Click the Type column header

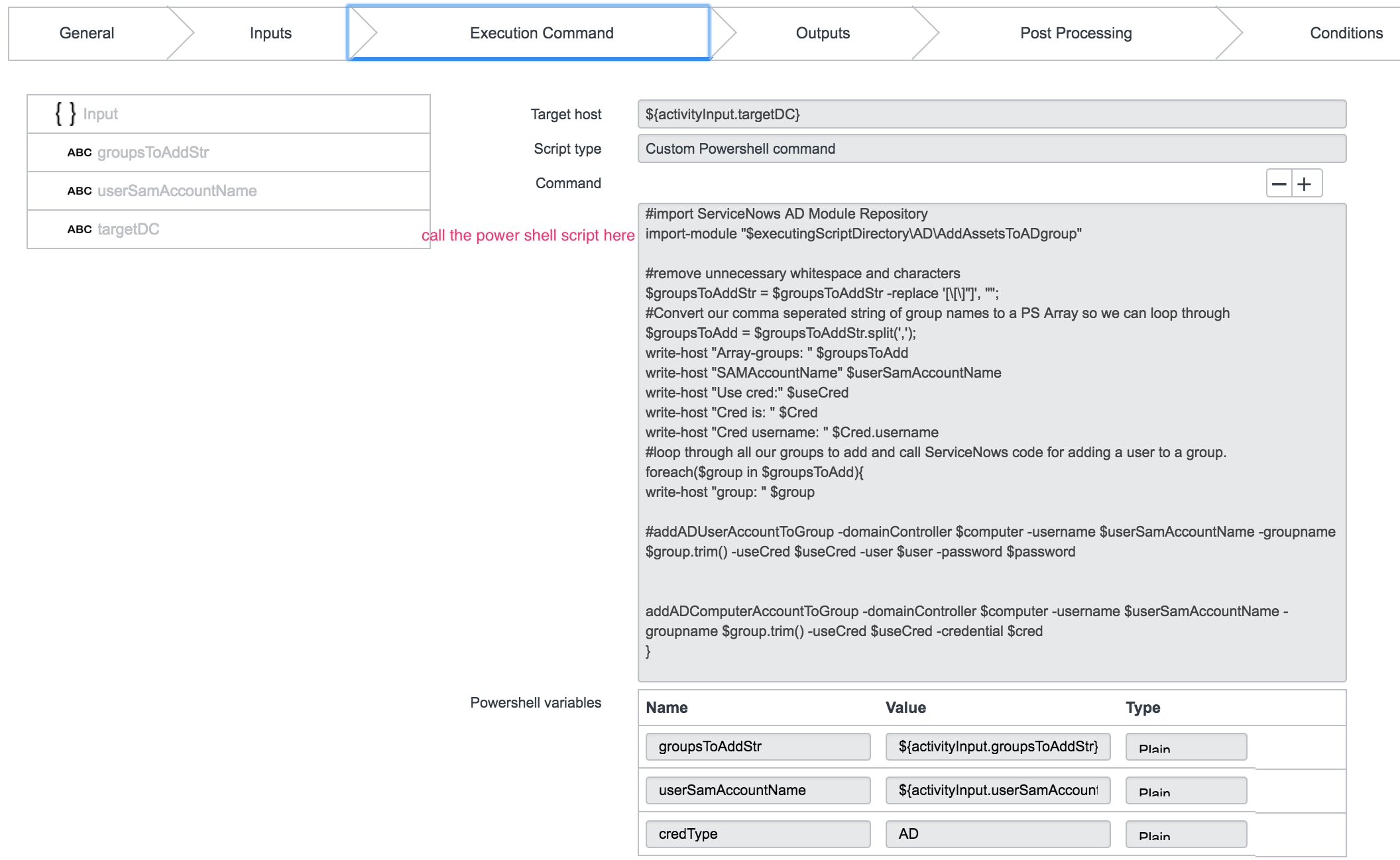point(1143,708)
